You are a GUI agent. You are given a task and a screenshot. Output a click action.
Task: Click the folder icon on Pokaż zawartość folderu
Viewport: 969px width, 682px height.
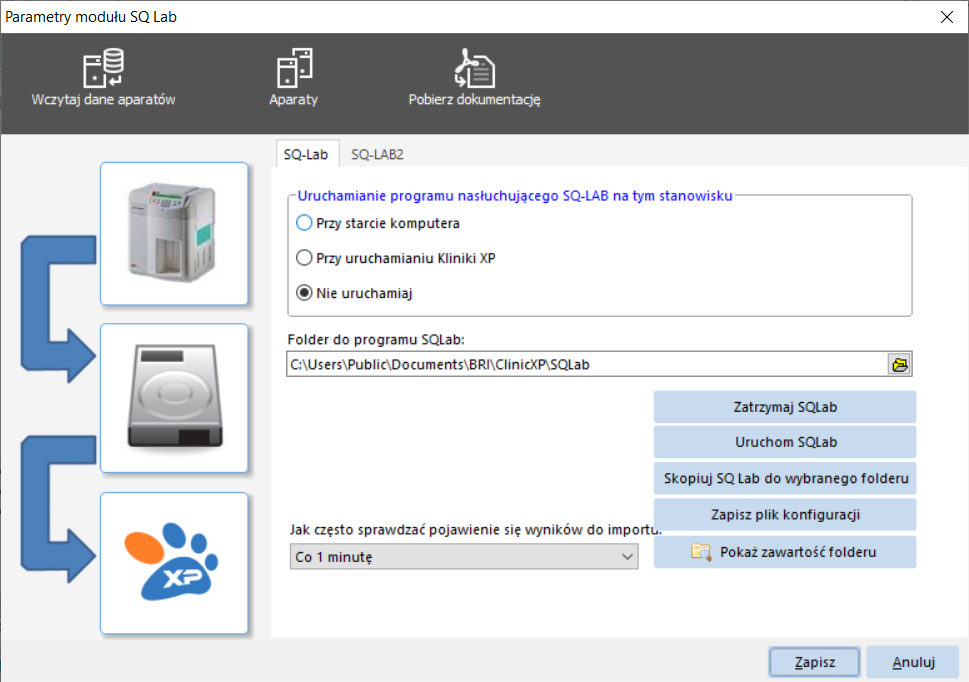click(x=701, y=552)
